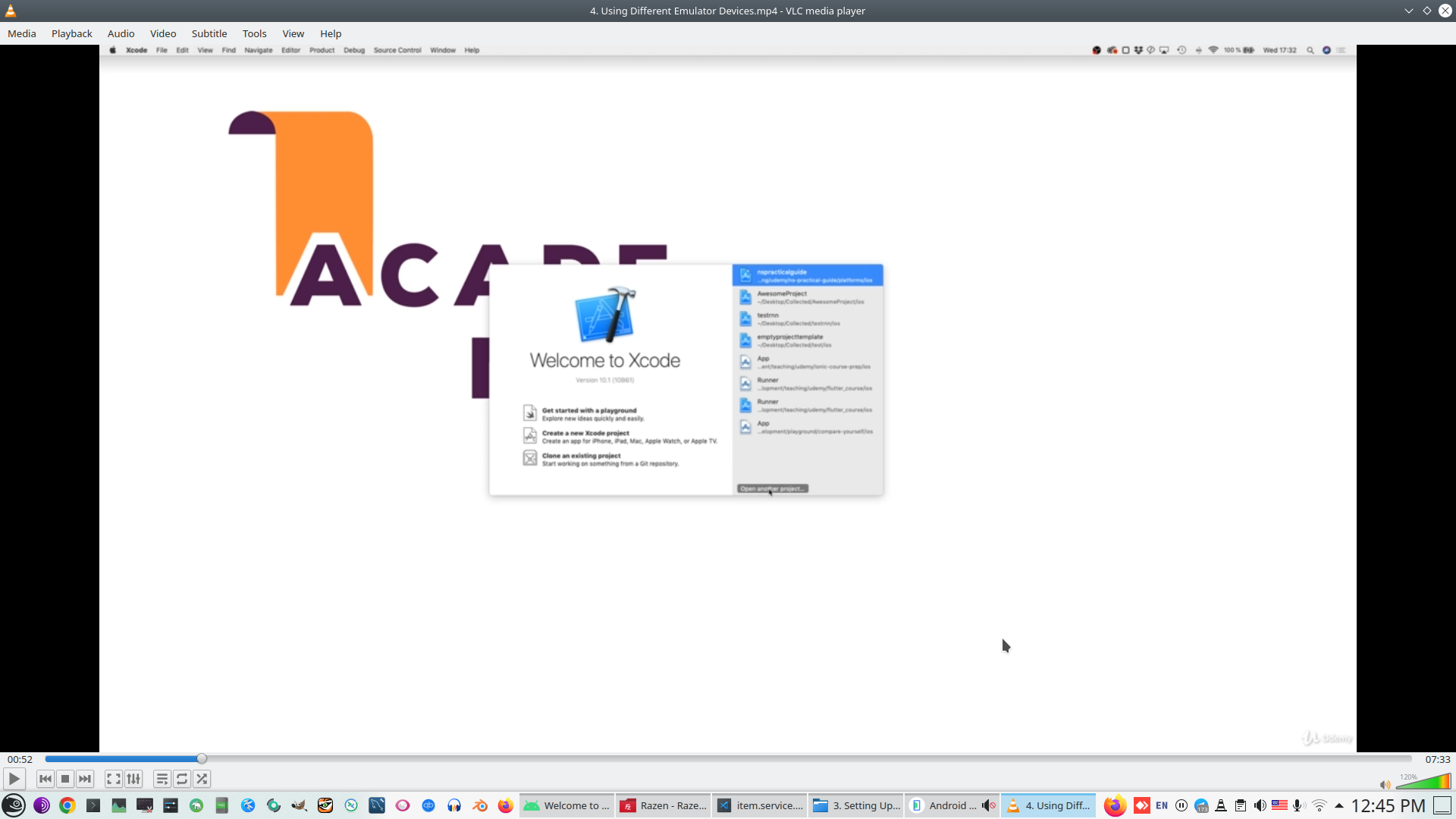
Task: Skip to previous media track
Action: tap(45, 779)
